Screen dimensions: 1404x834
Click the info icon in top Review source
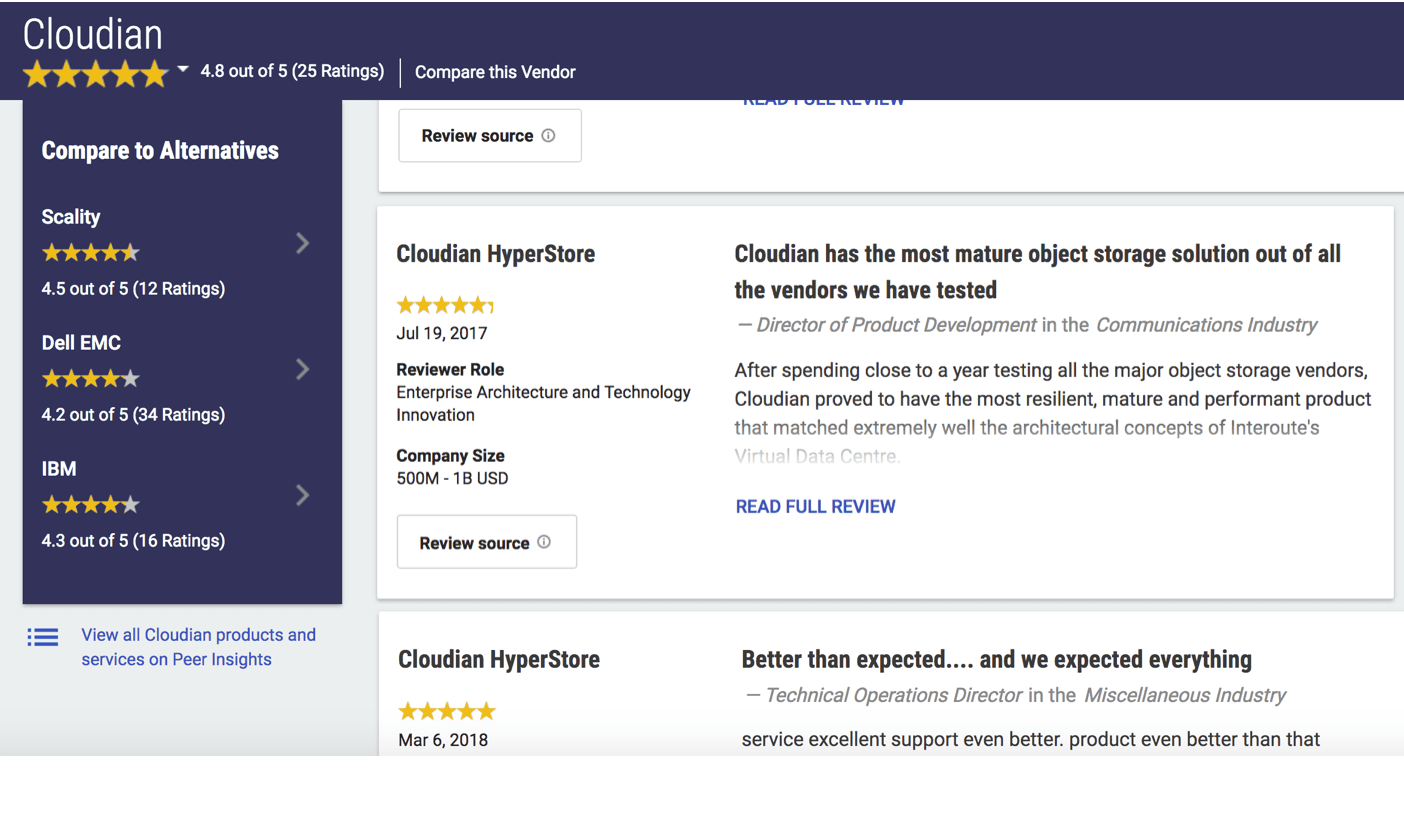[x=548, y=136]
